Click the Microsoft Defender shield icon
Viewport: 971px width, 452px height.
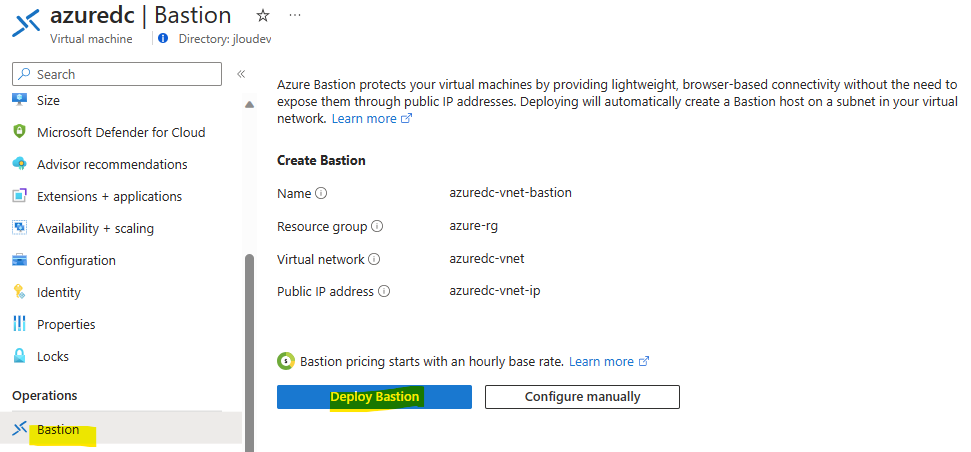(x=20, y=132)
